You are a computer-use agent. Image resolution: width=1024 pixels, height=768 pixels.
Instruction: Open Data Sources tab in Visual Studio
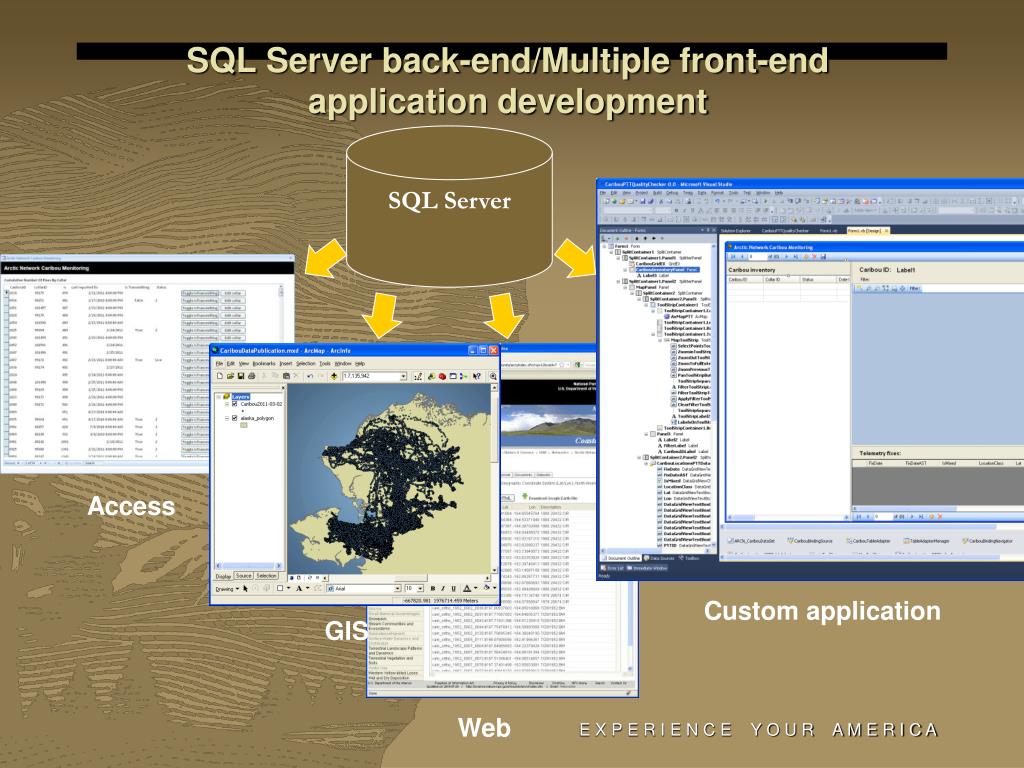659,558
